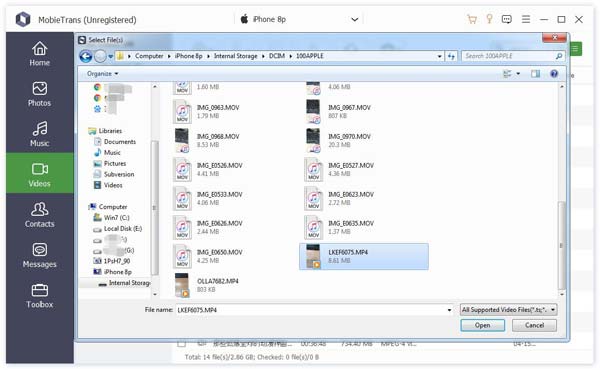Select the file IMG_E0635.MOV
The width and height of the screenshot is (600, 370).
339,227
